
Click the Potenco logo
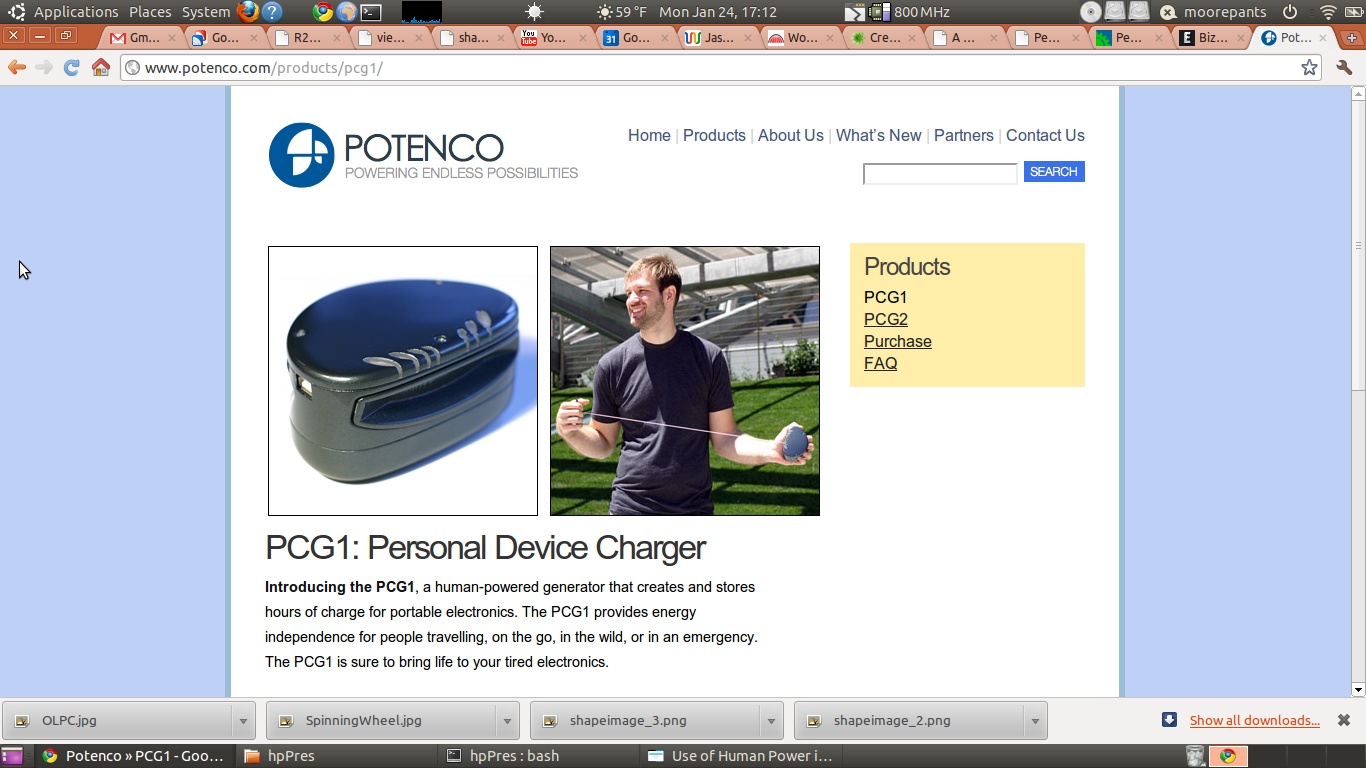(x=423, y=155)
